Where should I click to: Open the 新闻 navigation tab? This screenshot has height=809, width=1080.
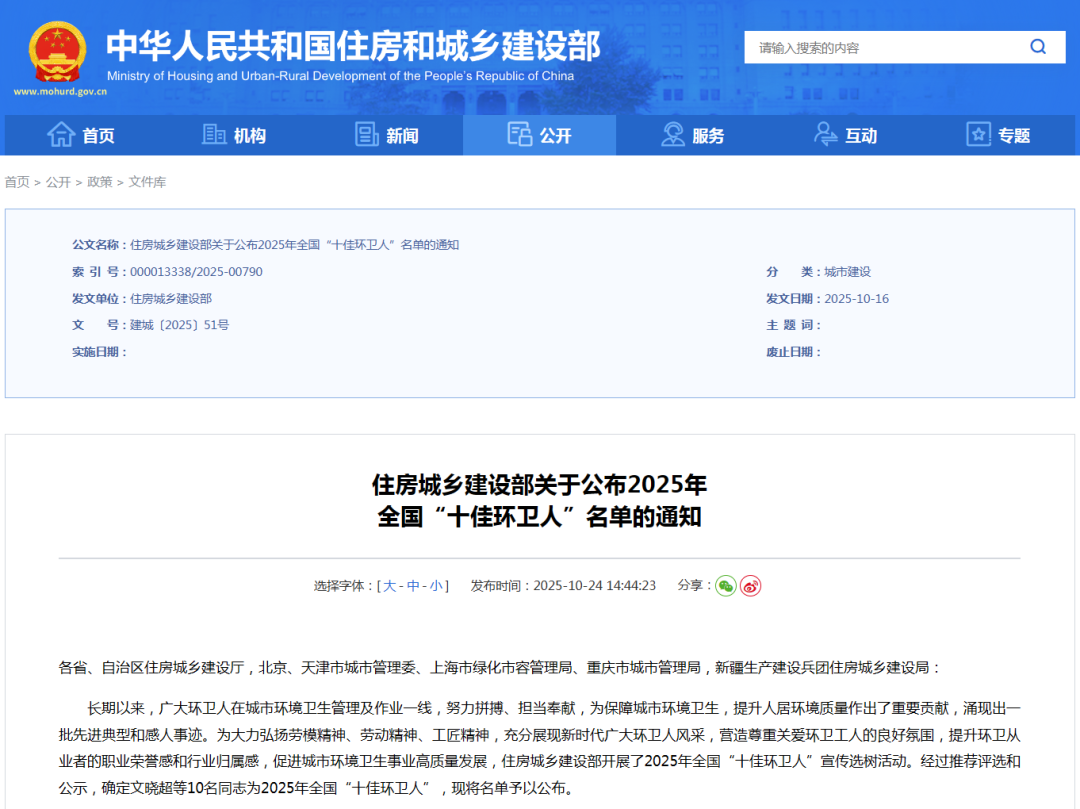pos(387,135)
